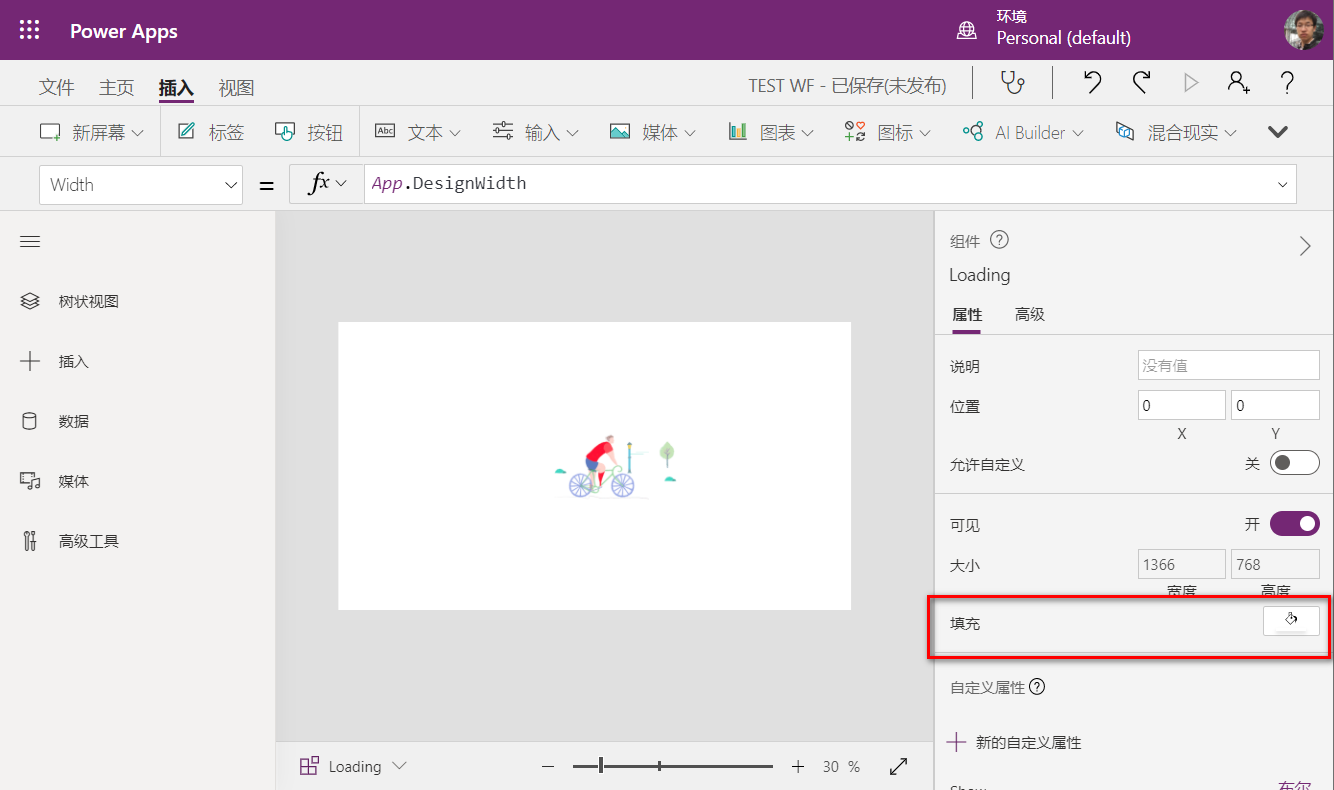
Task: Open the 新屏幕 dropdown
Action: [92, 132]
